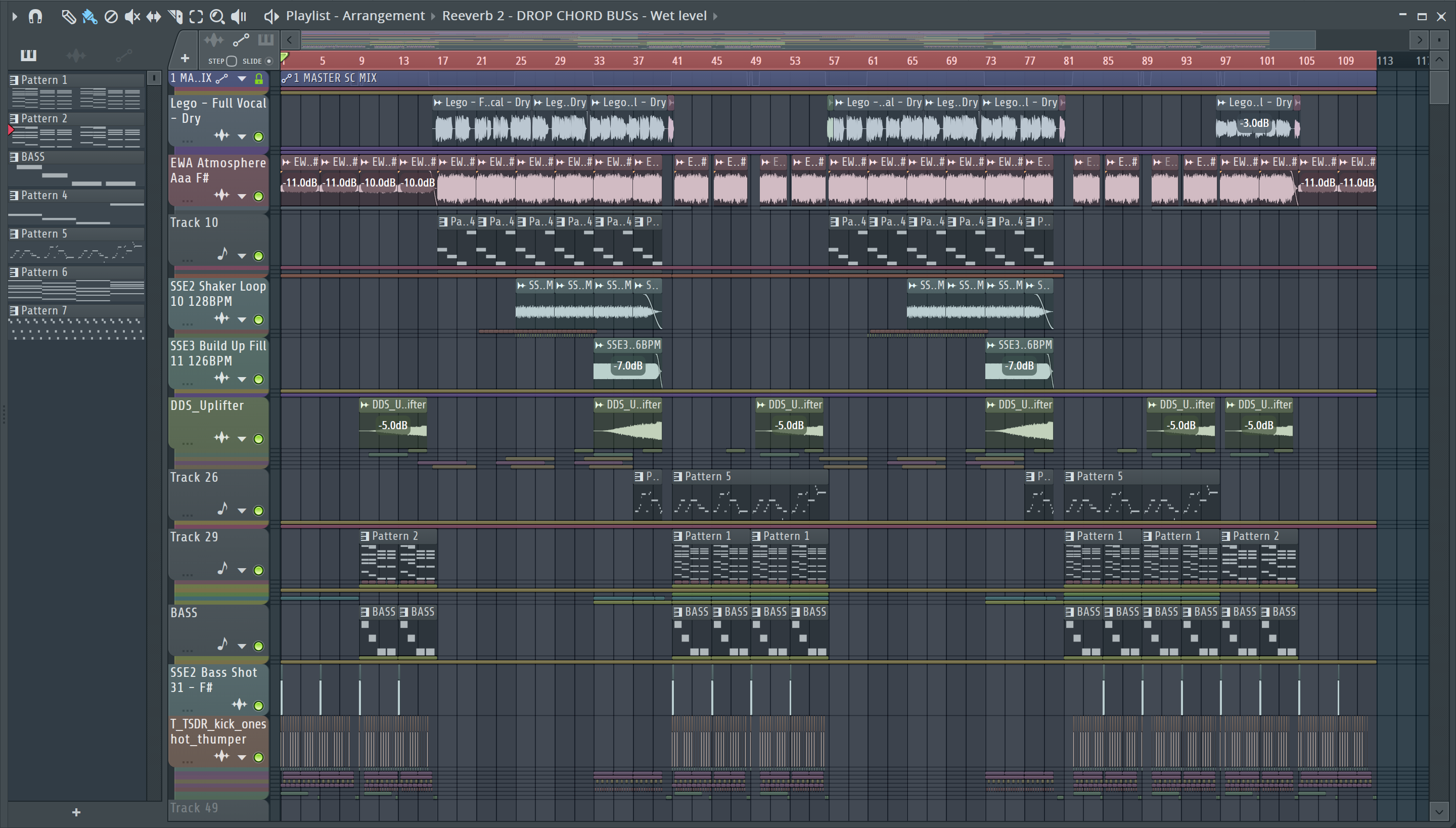Select the Zoom magnifier tool

click(x=217, y=17)
